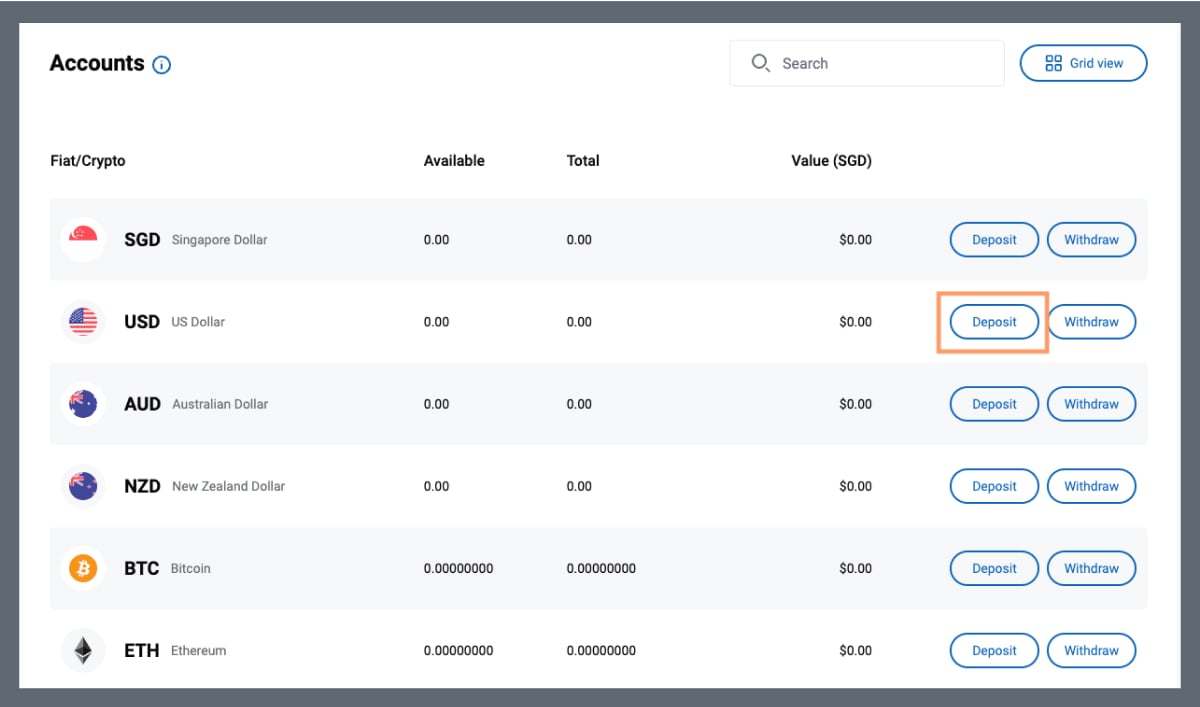Withdraw from the SGD account
This screenshot has height=707, width=1200.
point(1091,240)
